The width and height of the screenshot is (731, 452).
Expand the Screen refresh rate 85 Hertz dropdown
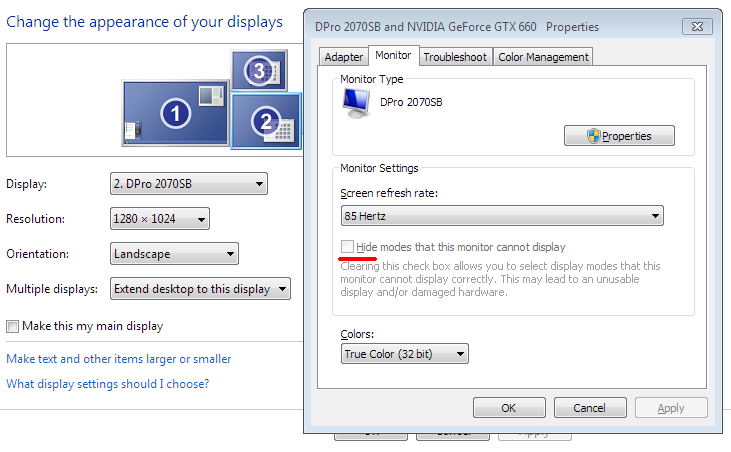point(502,216)
